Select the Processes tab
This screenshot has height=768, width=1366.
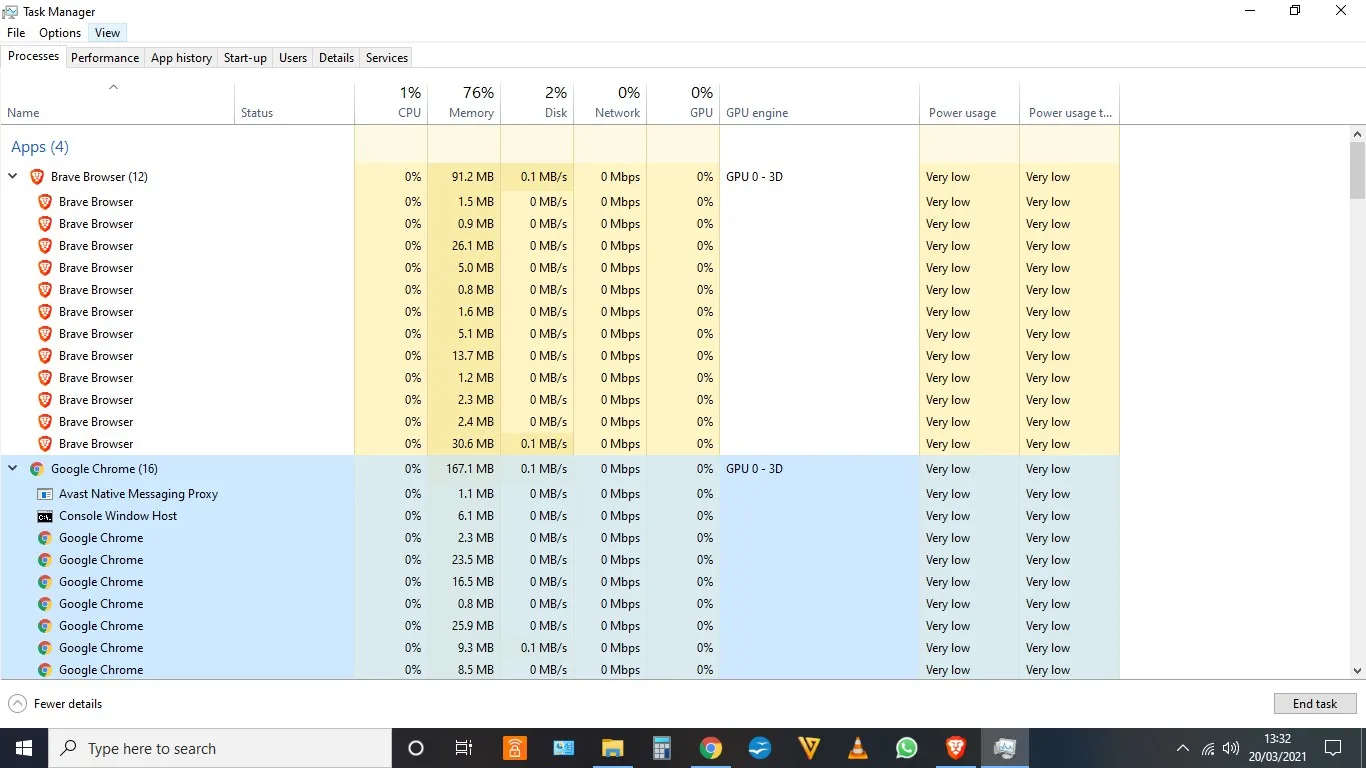pos(33,56)
